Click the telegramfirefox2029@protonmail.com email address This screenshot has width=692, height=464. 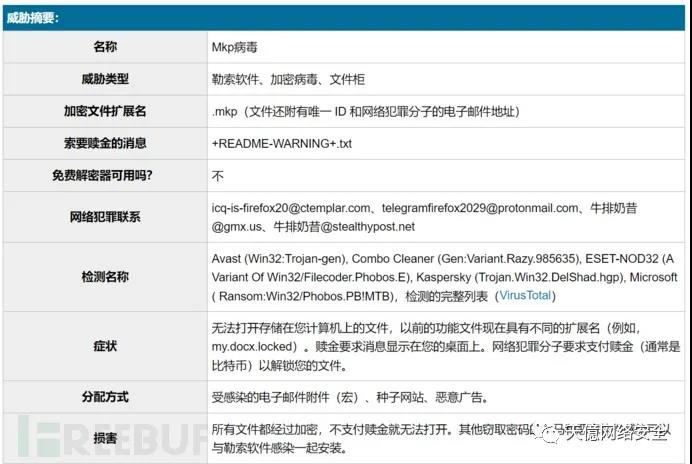[x=475, y=208]
